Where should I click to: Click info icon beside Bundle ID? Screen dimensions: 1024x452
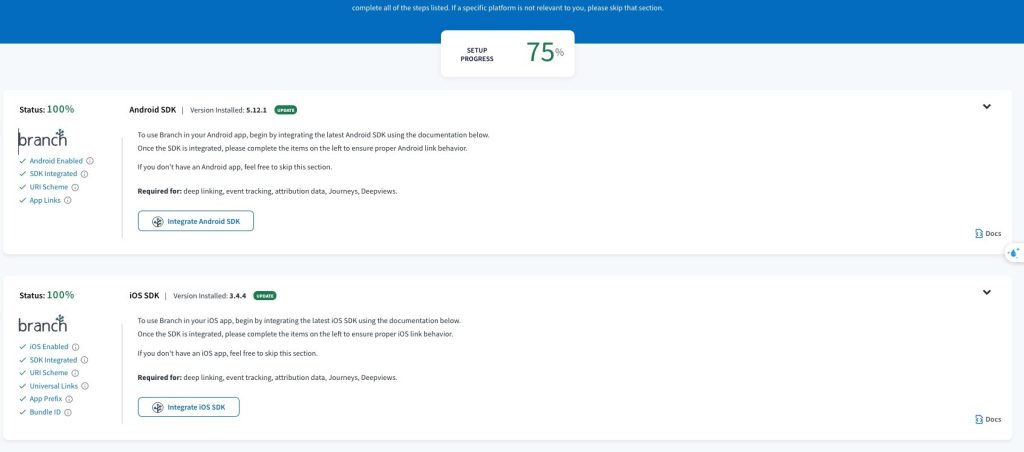pyautogui.click(x=67, y=412)
